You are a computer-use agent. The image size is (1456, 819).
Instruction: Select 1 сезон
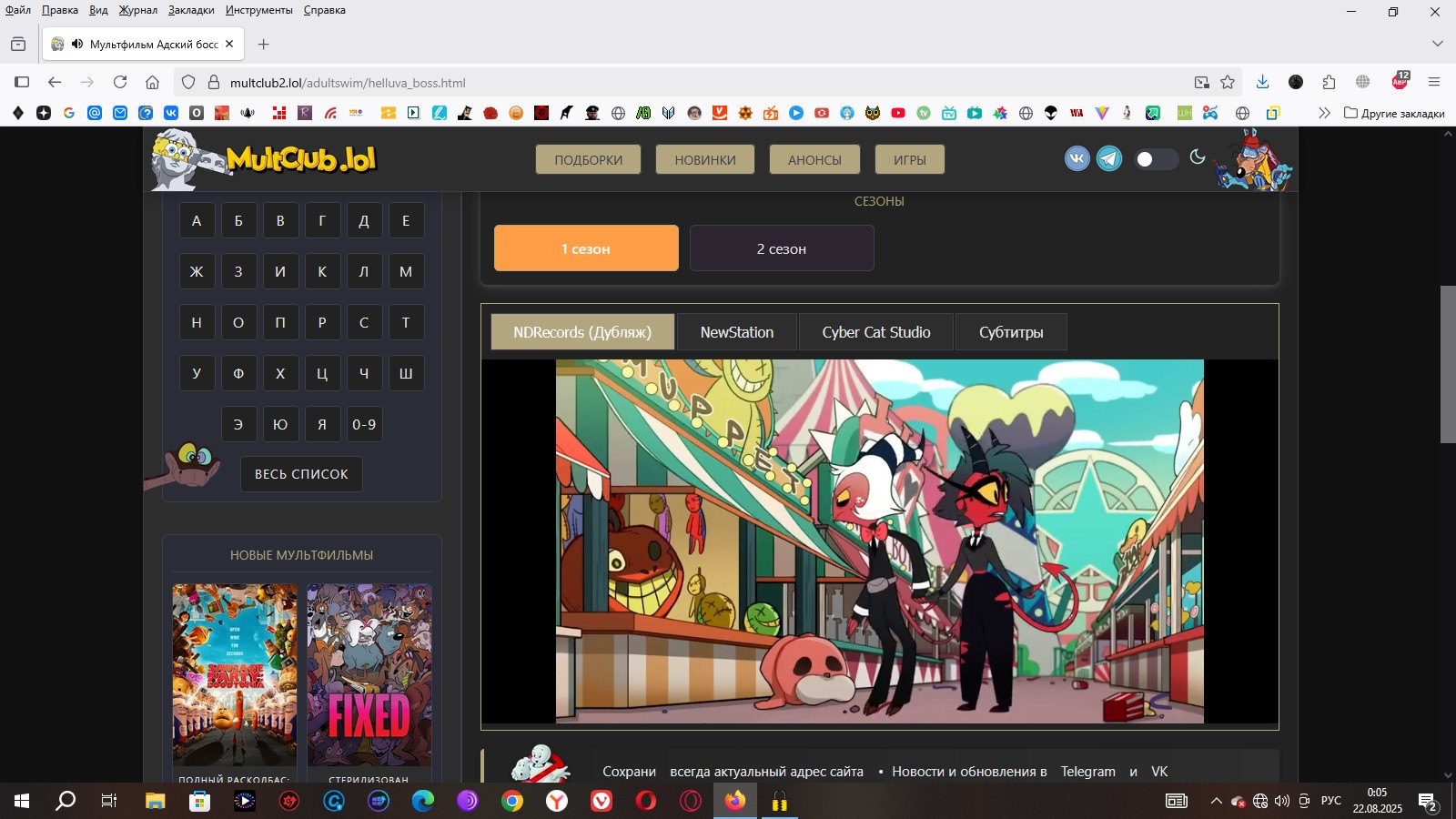click(586, 248)
